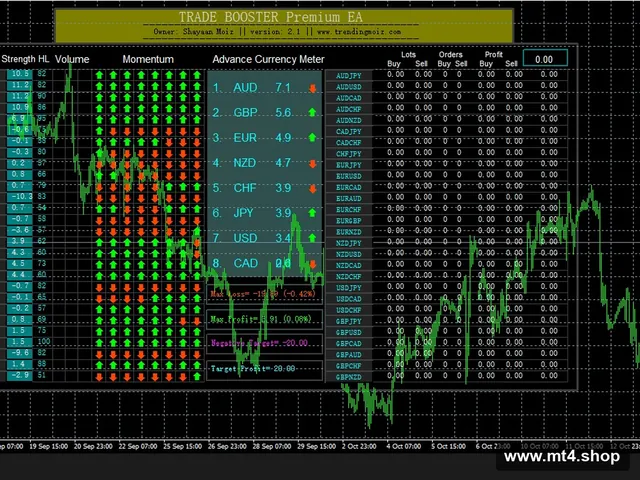Click the Target Profit 20.00 box

(264, 369)
